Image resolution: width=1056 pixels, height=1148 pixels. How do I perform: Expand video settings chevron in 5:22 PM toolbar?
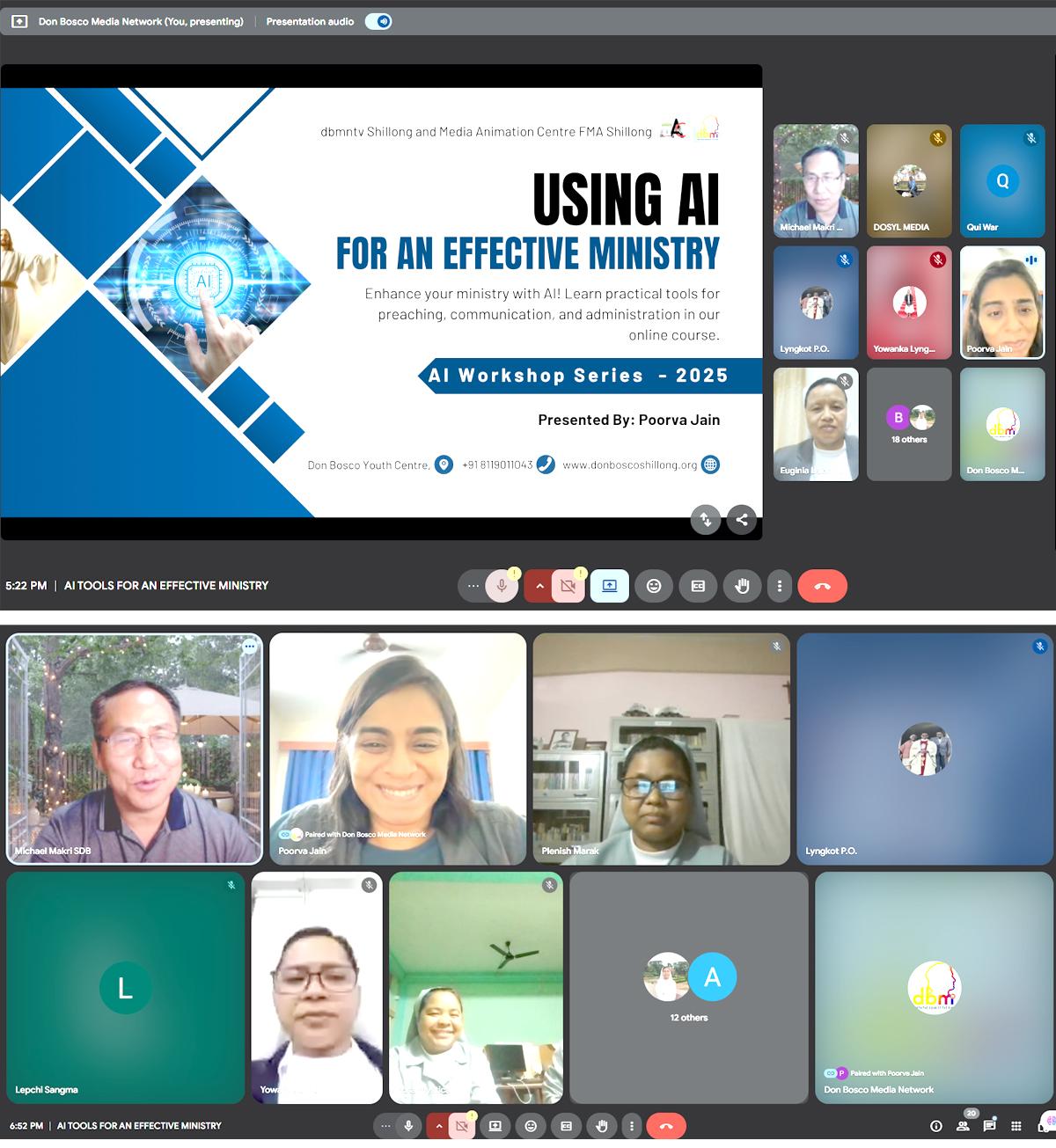[539, 586]
